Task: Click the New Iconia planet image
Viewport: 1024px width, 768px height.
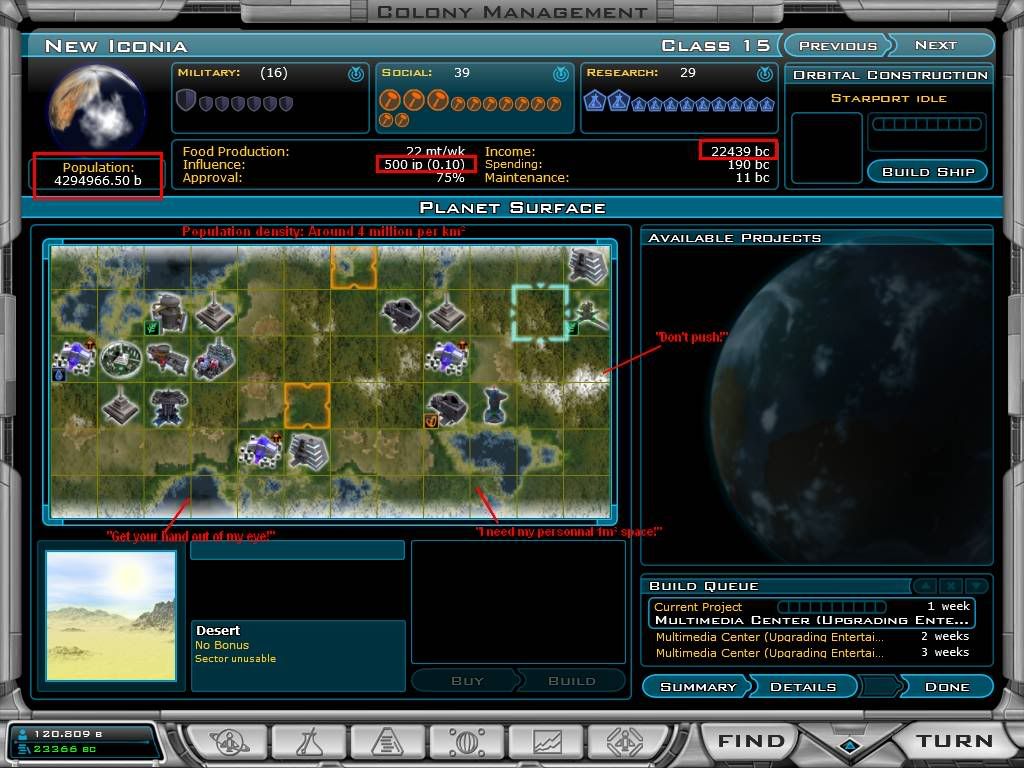Action: tap(97, 106)
